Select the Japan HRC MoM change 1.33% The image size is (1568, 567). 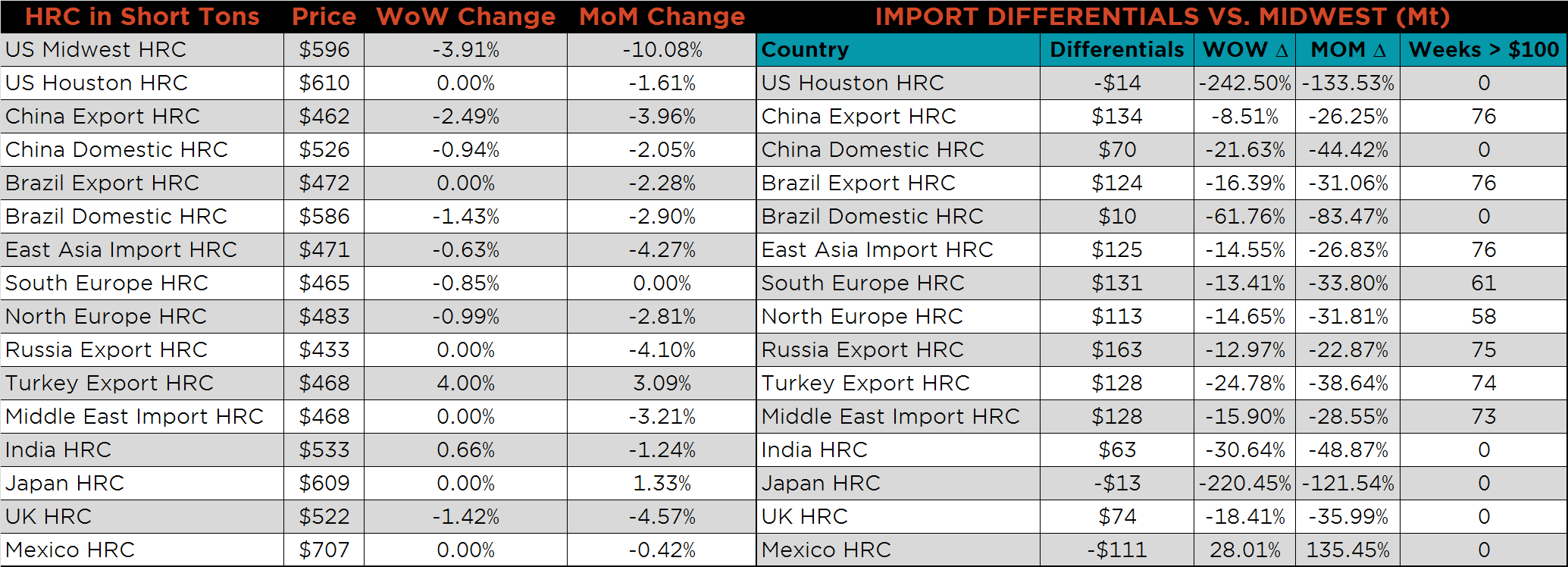tap(662, 484)
